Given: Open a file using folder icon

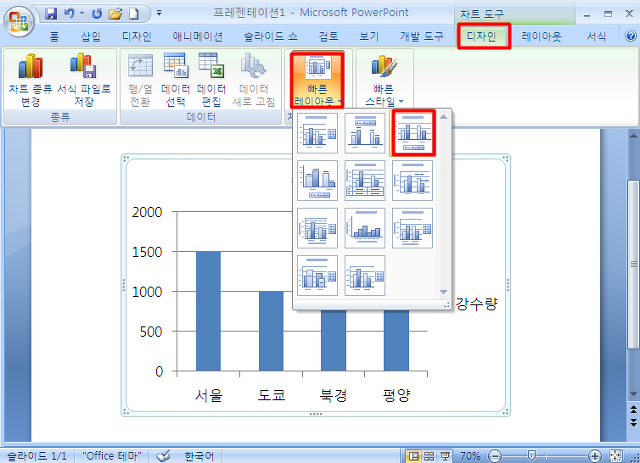Looking at the screenshot, I should (116, 14).
